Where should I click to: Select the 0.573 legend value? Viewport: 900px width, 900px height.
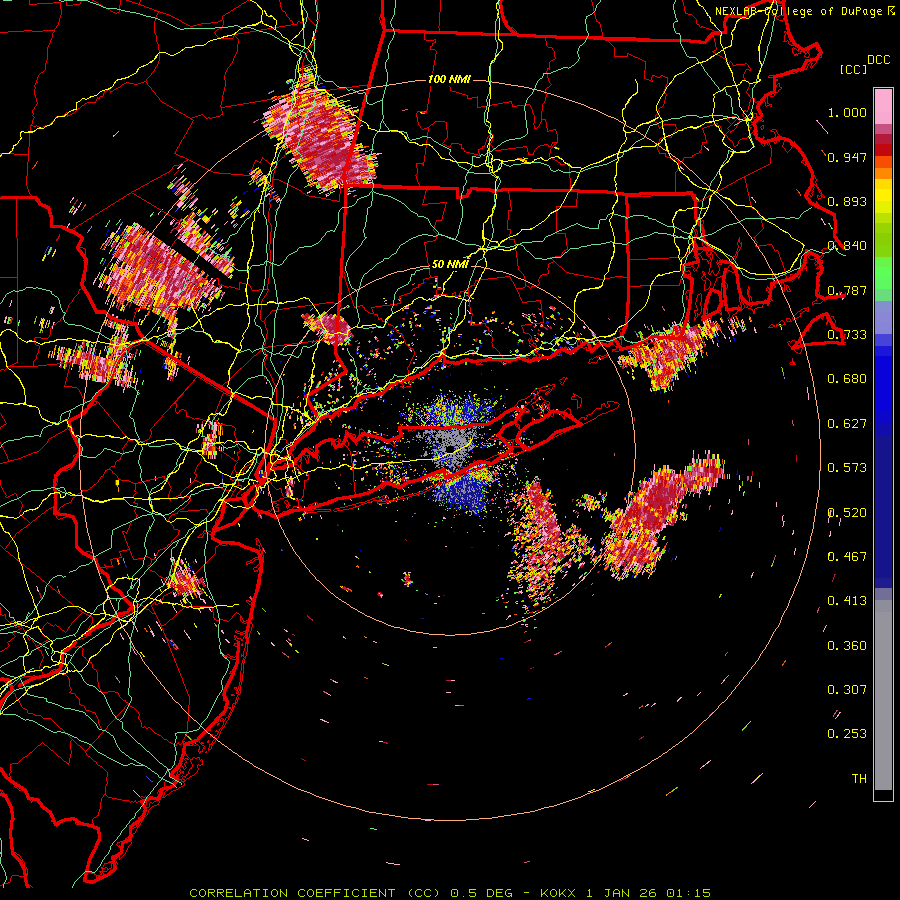click(847, 468)
